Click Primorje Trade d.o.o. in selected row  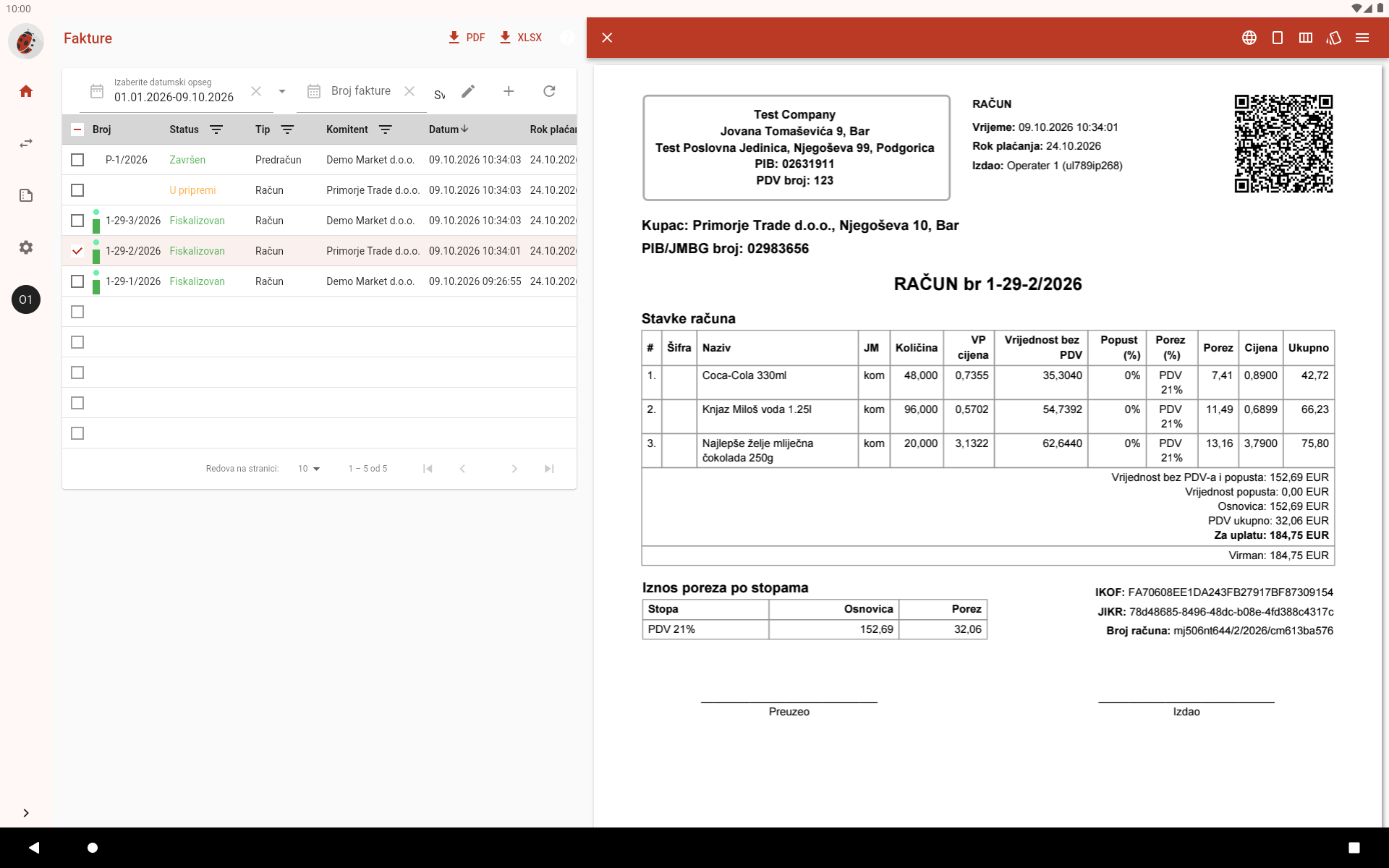pos(373,251)
